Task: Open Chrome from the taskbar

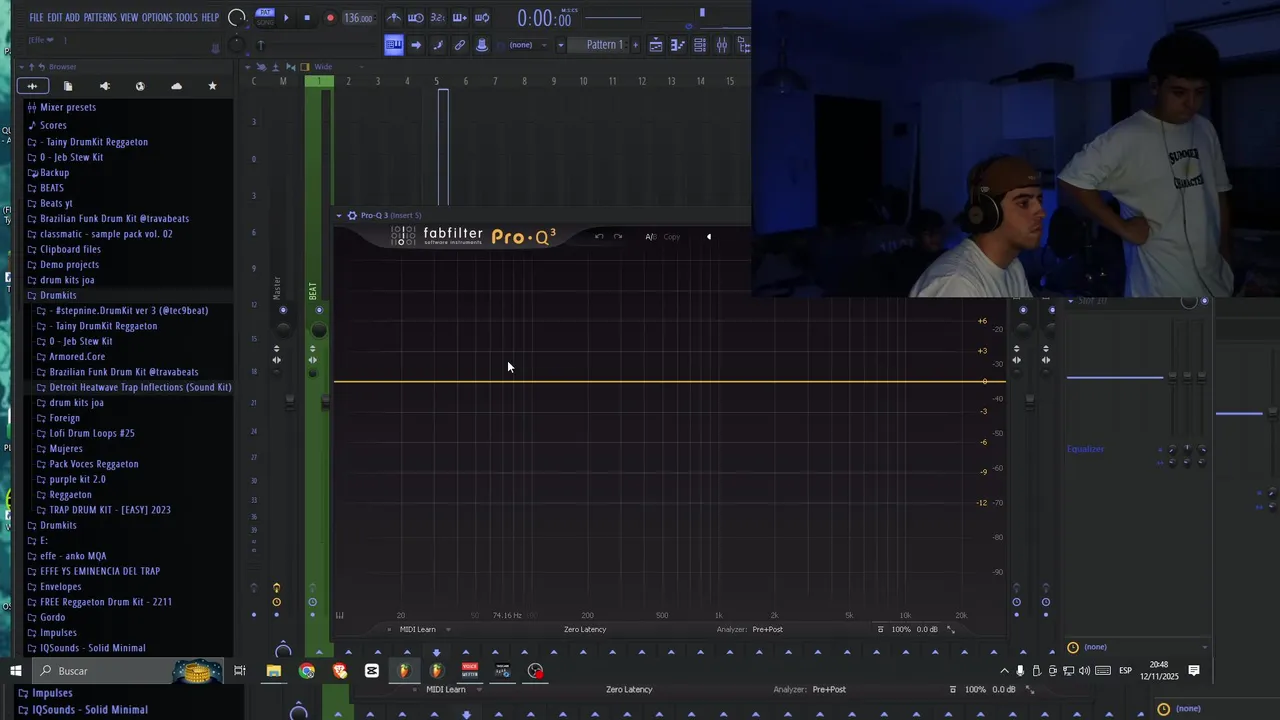Action: 307,671
